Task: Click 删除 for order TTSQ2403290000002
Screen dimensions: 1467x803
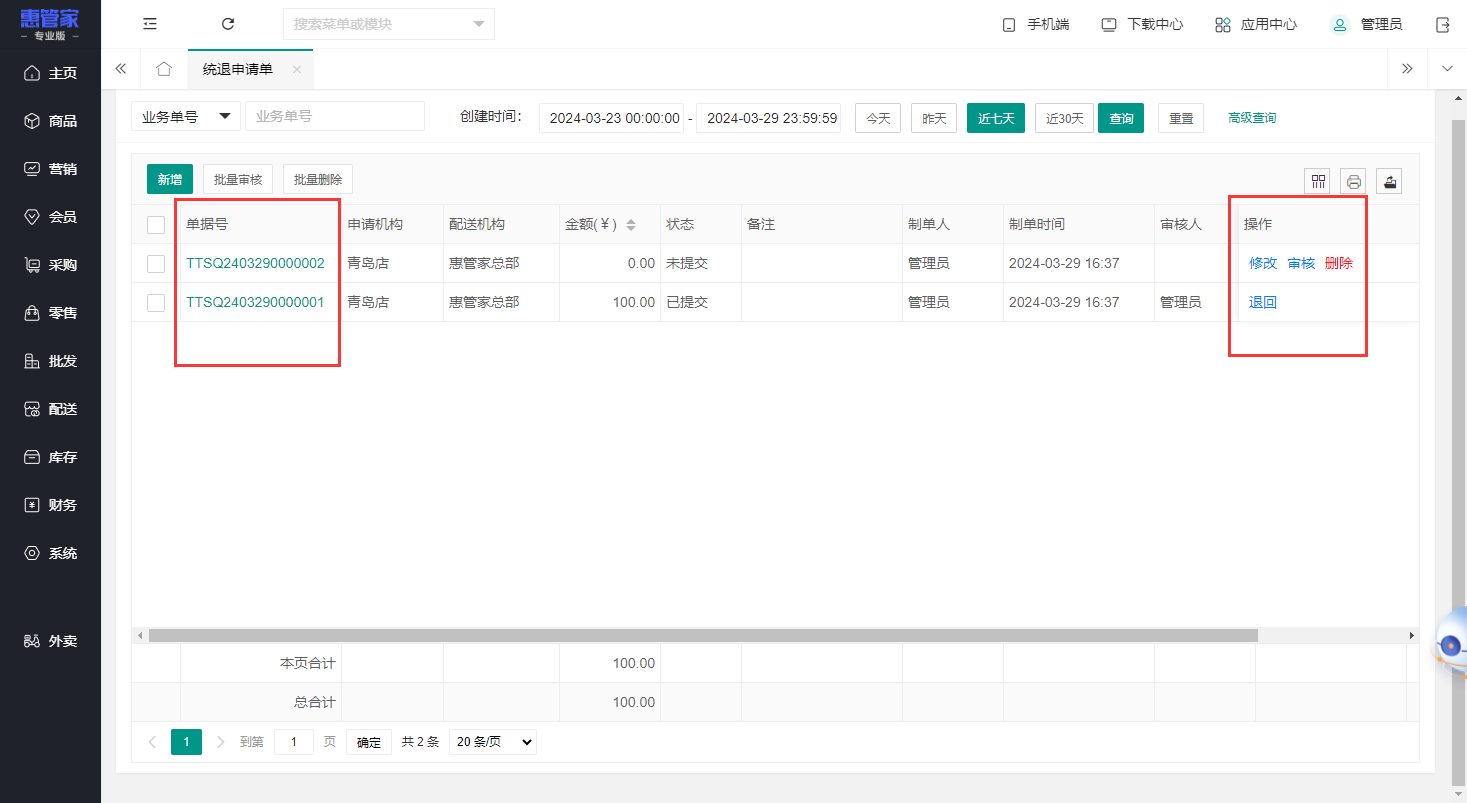Action: [1339, 263]
